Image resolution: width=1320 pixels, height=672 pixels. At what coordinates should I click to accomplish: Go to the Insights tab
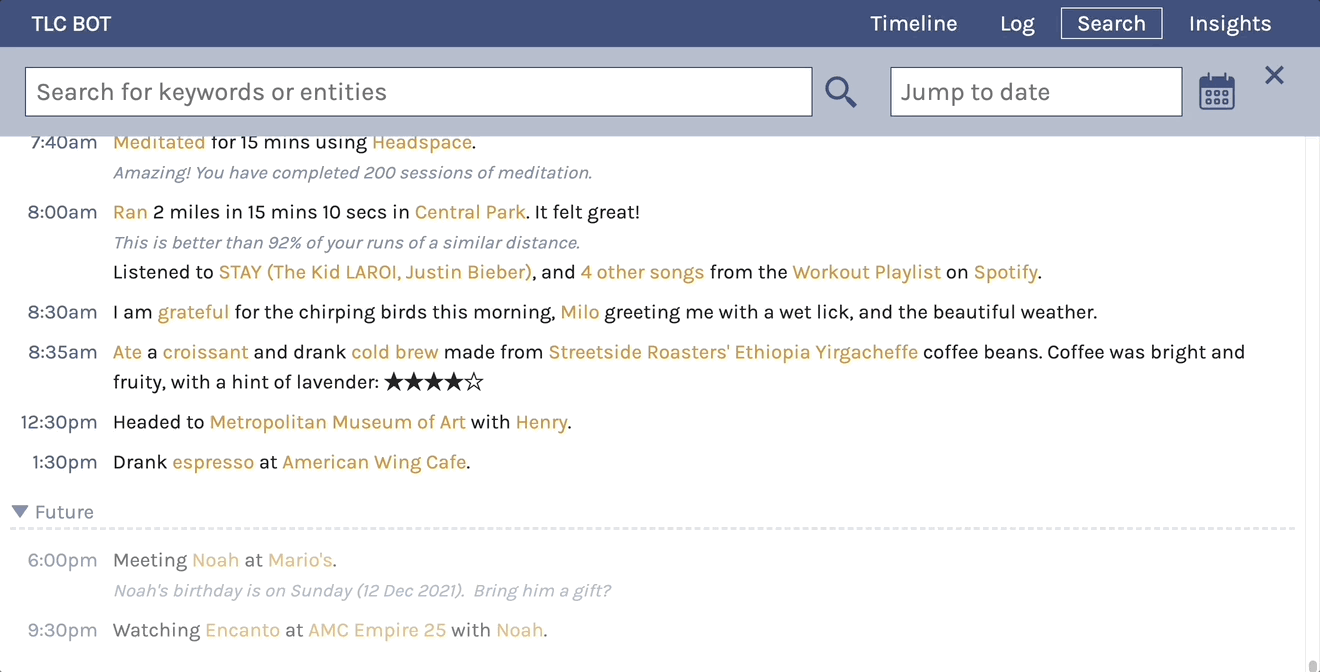click(x=1230, y=24)
